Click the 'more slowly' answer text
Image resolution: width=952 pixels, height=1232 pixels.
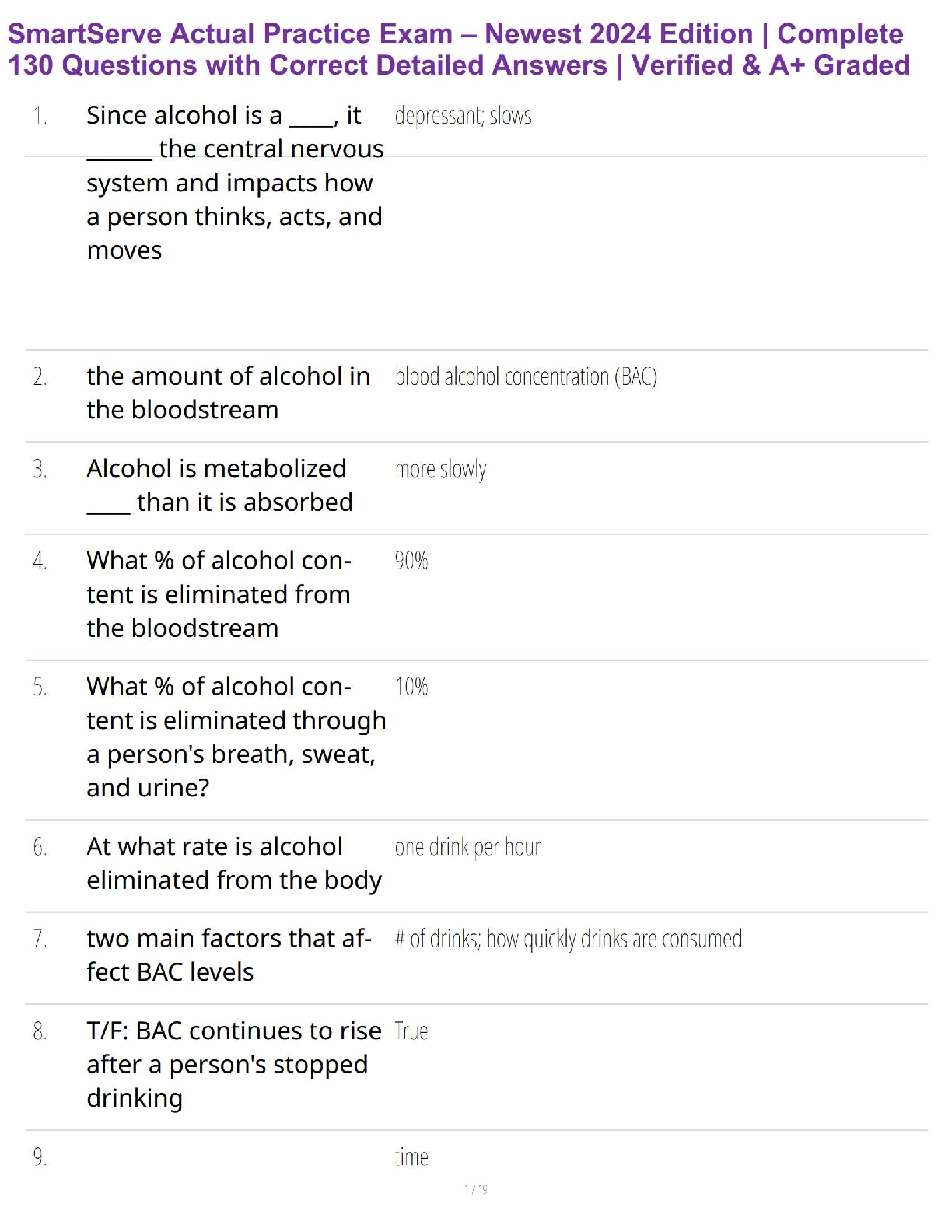click(440, 470)
